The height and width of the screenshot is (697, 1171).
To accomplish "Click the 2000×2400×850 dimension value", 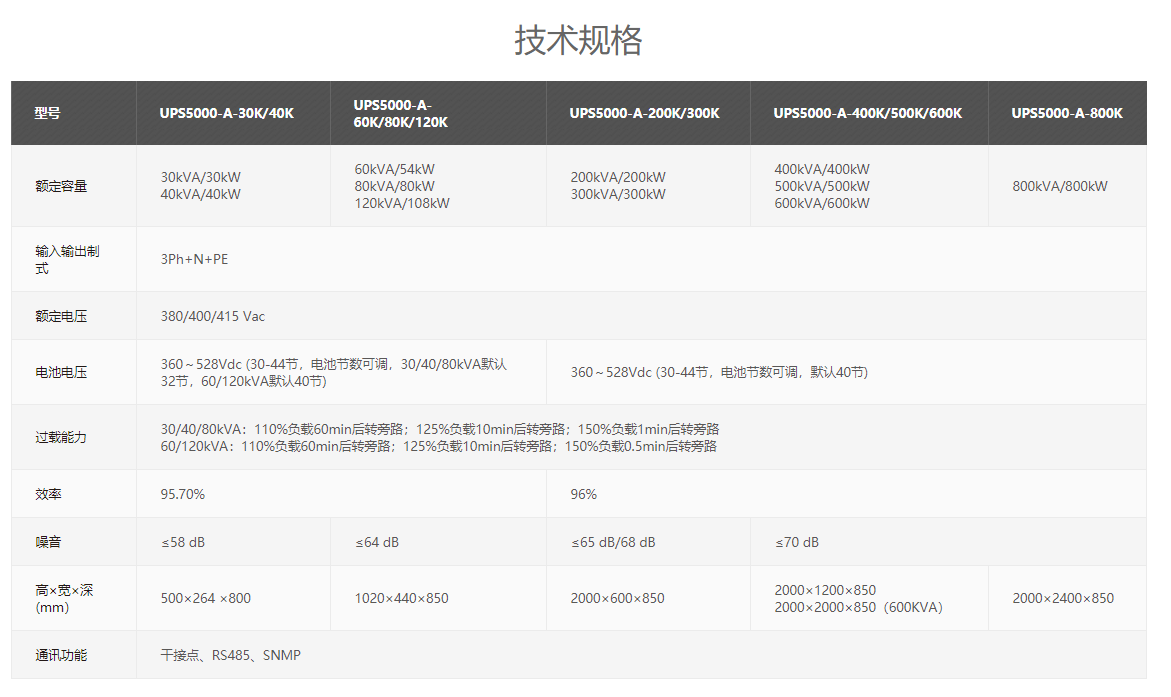I will click(x=1063, y=598).
